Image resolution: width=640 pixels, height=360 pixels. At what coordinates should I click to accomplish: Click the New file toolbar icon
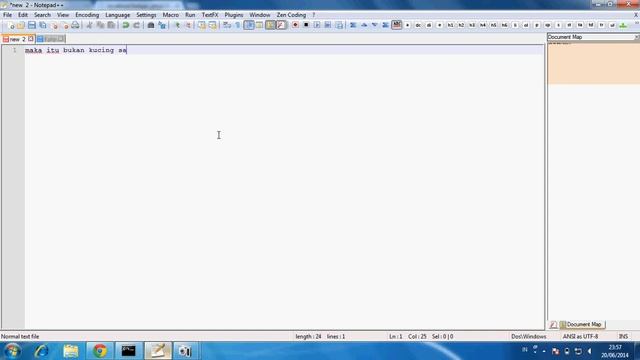[11, 25]
